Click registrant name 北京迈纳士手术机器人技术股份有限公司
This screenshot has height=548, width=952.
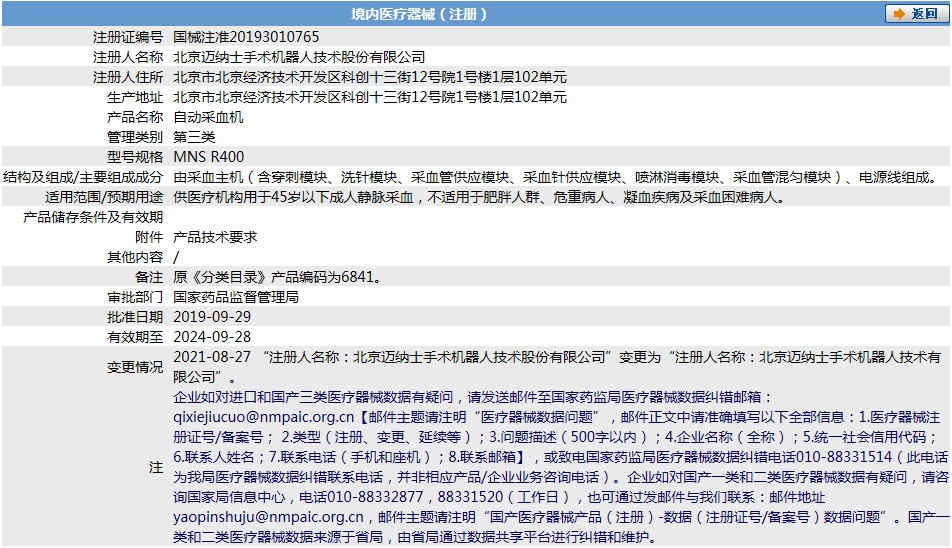pos(299,57)
